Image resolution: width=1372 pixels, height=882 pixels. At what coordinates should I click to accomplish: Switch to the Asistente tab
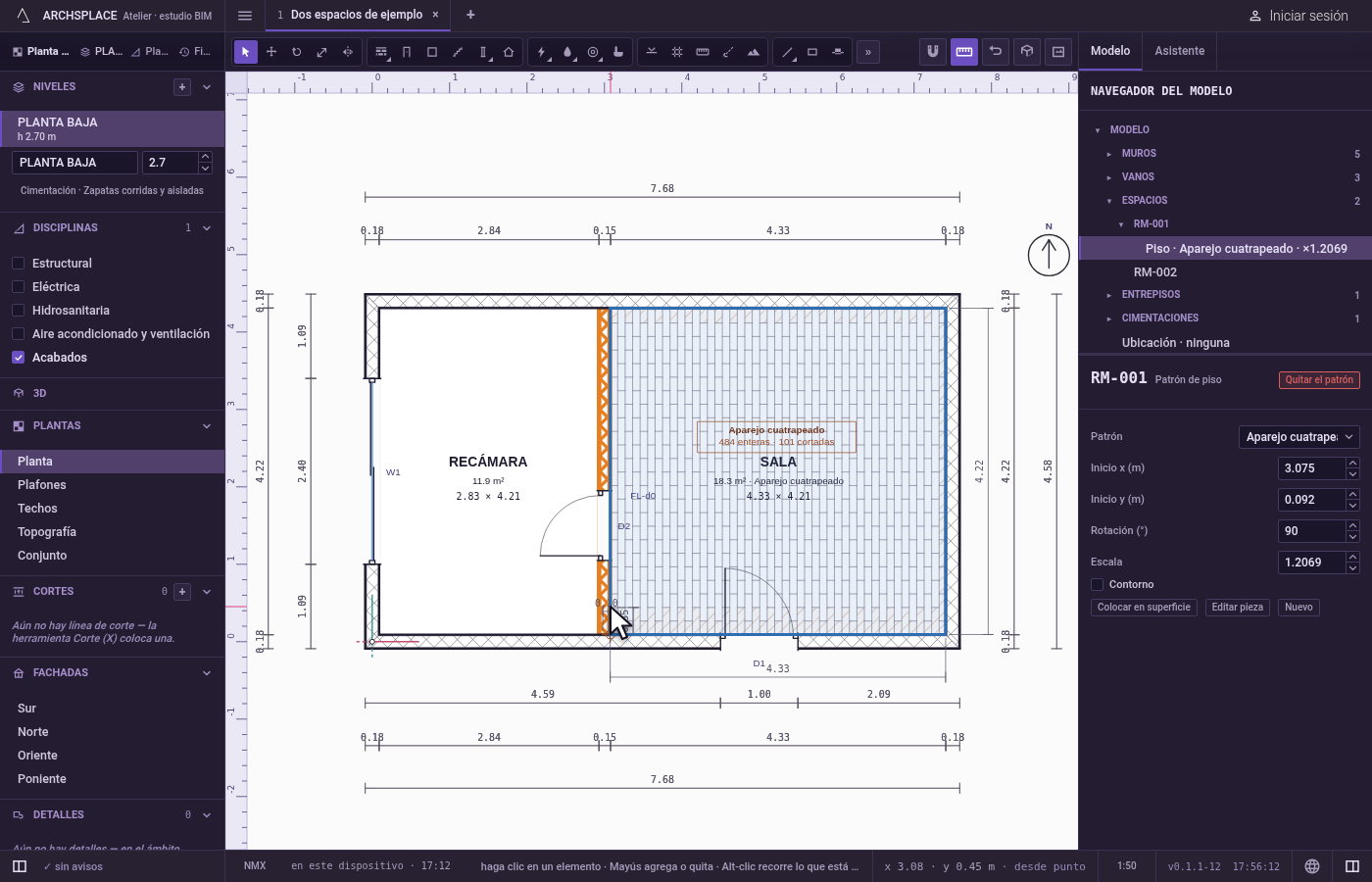click(x=1180, y=51)
